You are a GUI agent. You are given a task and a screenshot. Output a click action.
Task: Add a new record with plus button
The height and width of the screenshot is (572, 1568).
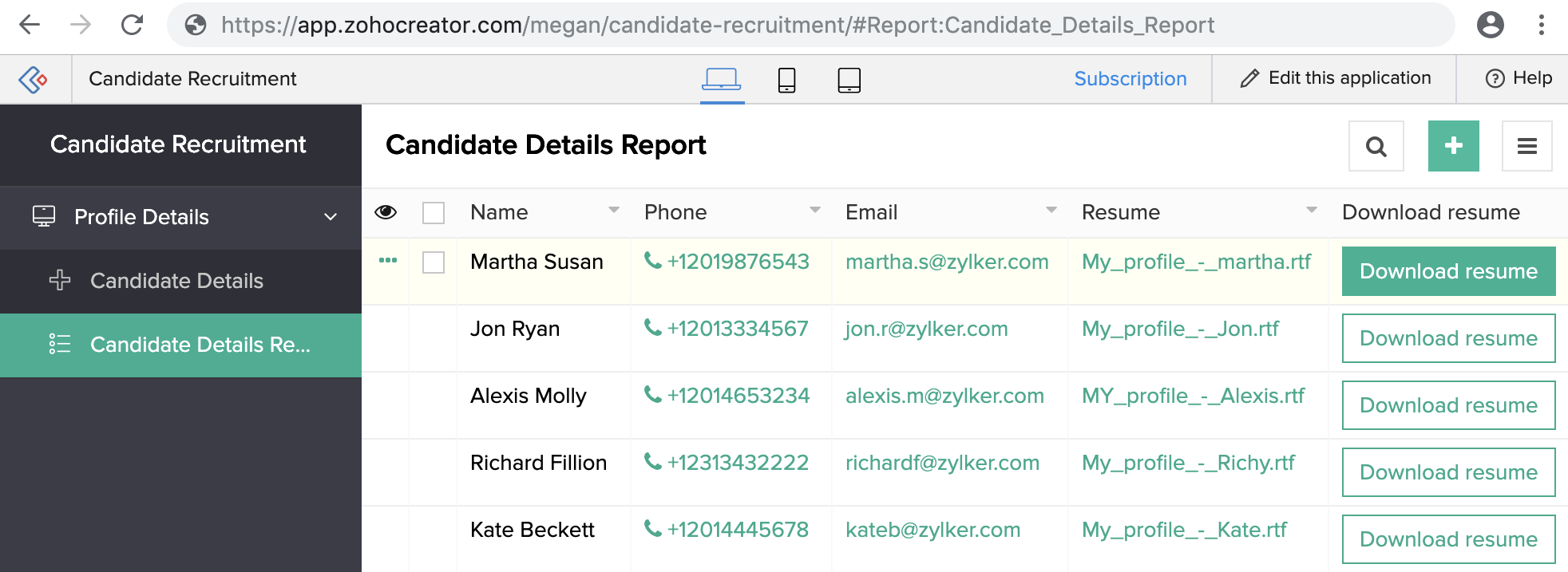[x=1453, y=146]
